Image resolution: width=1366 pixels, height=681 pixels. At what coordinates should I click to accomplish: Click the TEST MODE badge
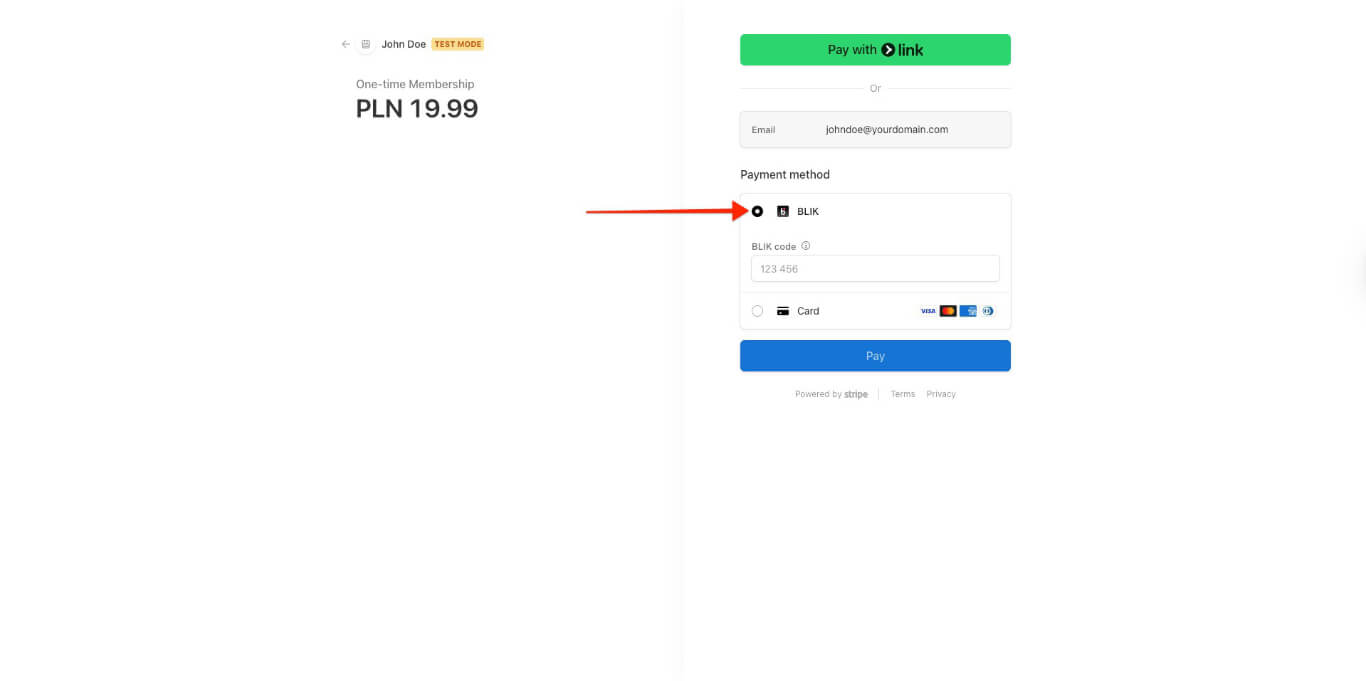point(456,44)
